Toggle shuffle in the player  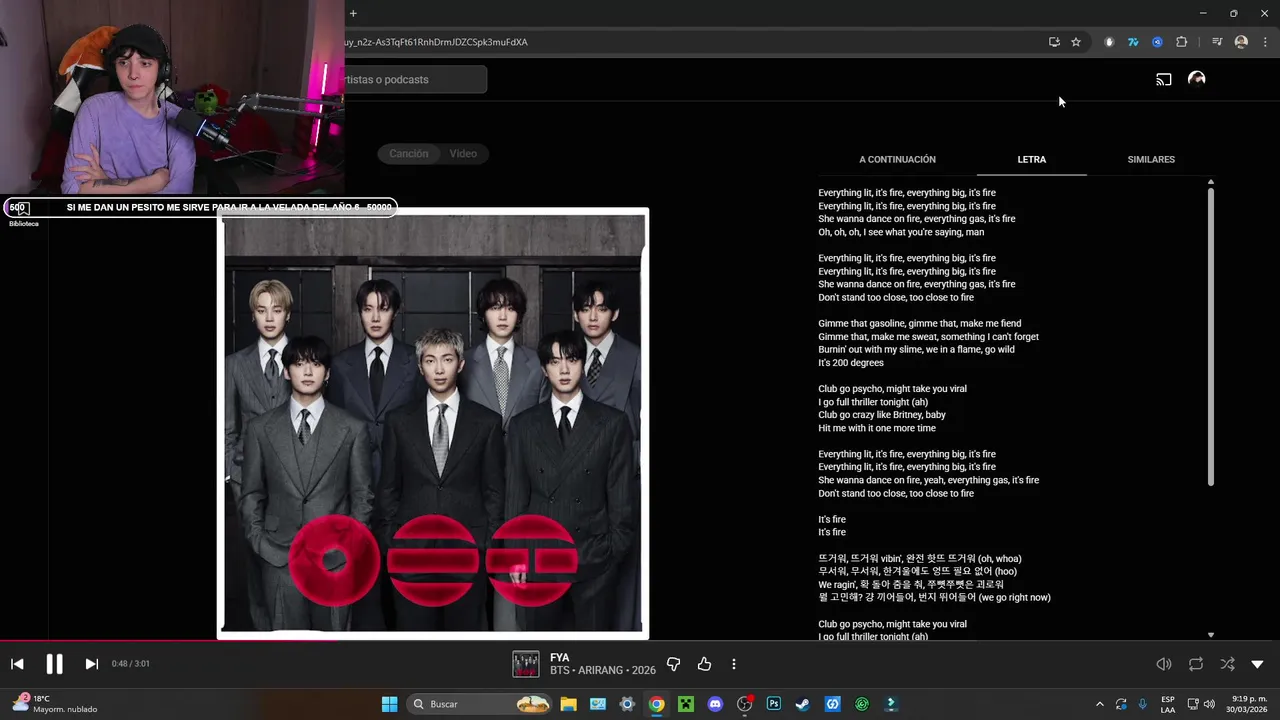coord(1227,664)
